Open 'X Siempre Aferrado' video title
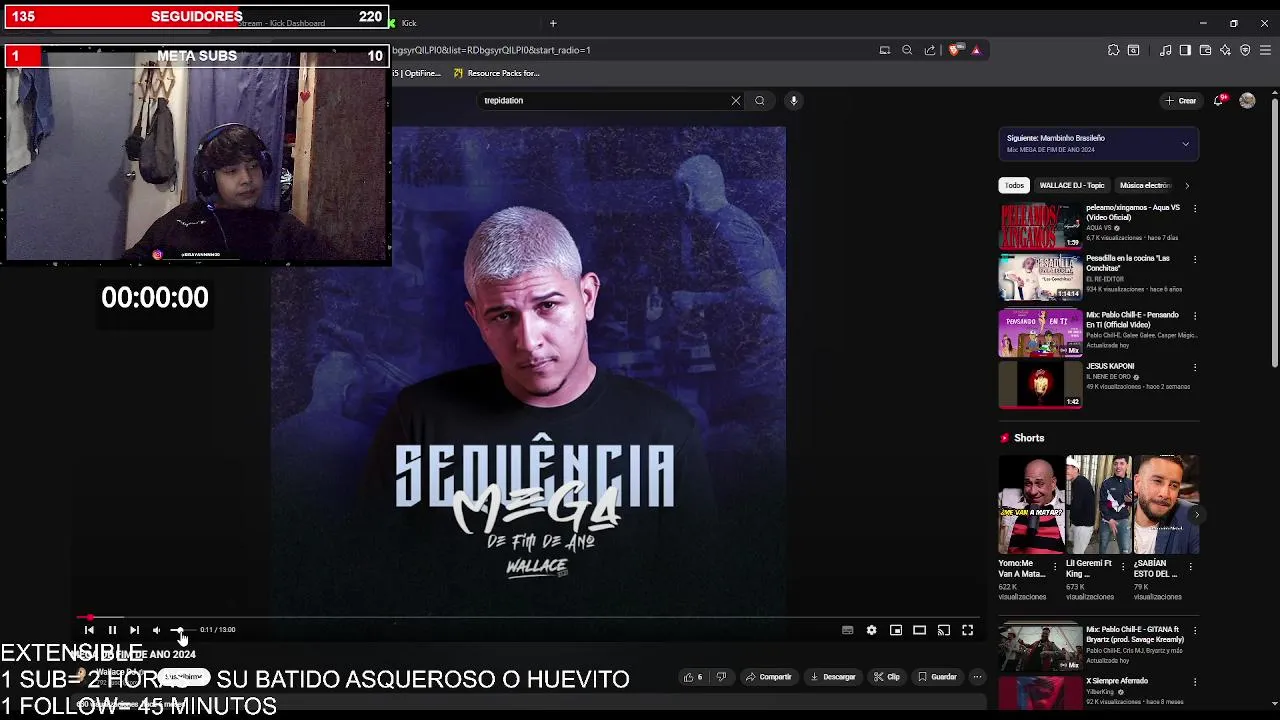The height and width of the screenshot is (720, 1280). pos(1117,681)
